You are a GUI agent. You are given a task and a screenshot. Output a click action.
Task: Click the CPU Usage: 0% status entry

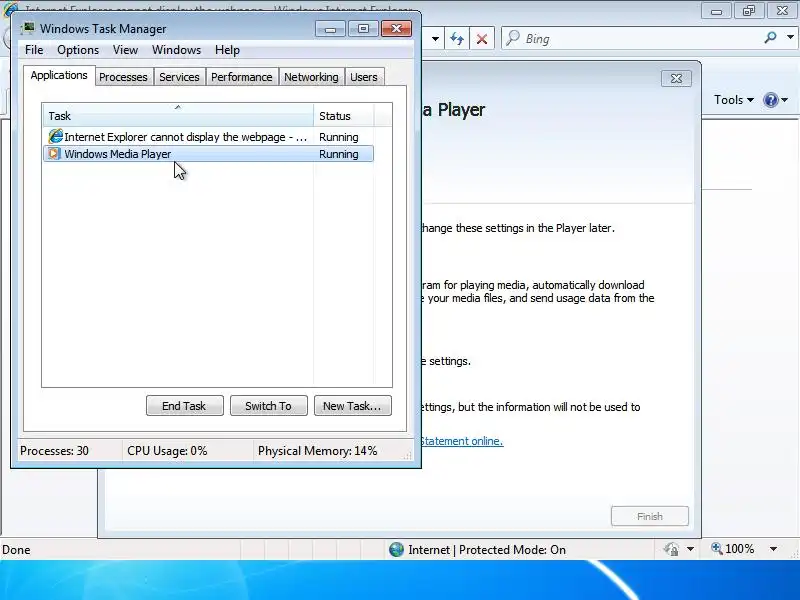(x=167, y=451)
